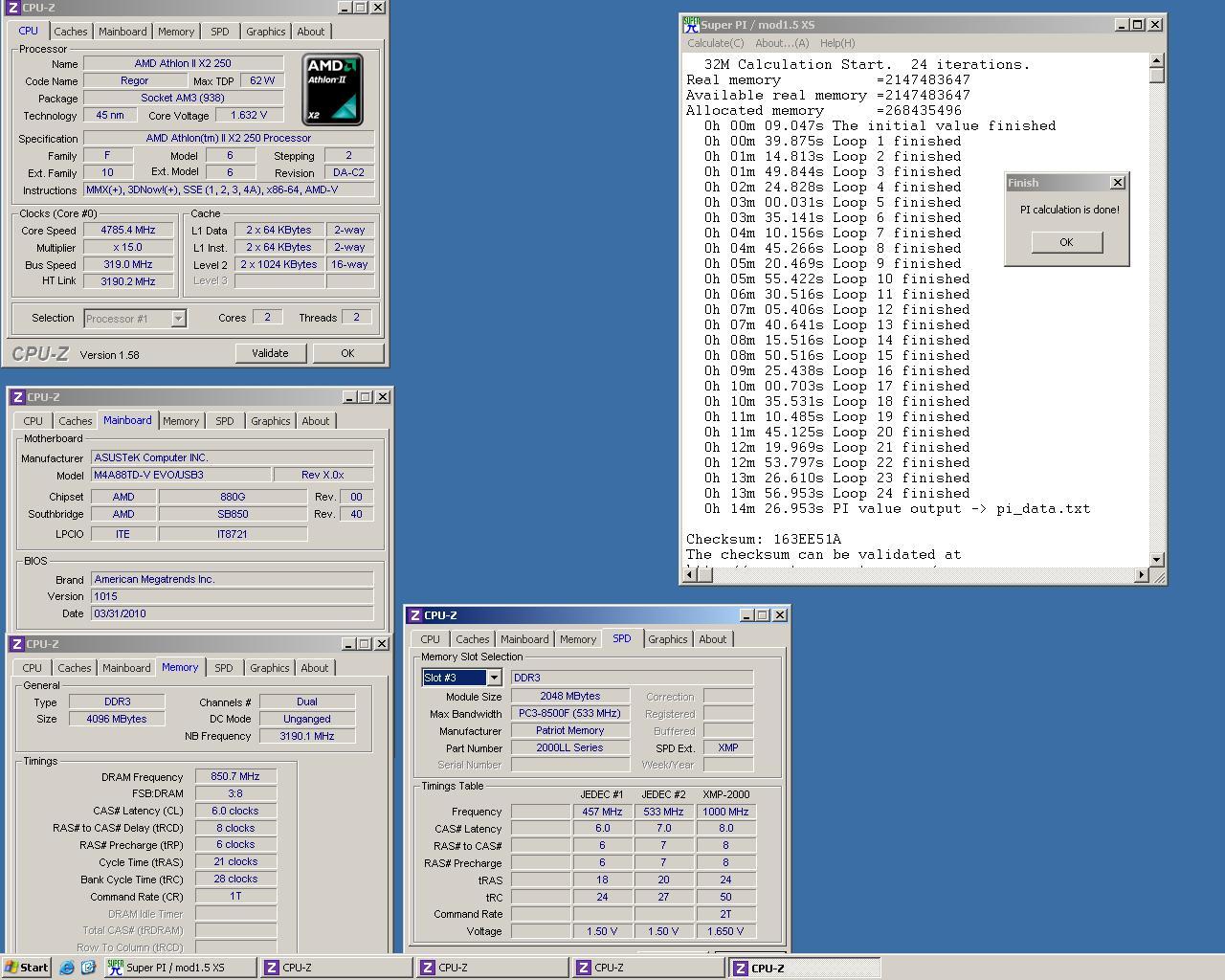The image size is (1225, 980).
Task: Click CPU-Z title icon in Mainboard window
Action: tap(17, 397)
